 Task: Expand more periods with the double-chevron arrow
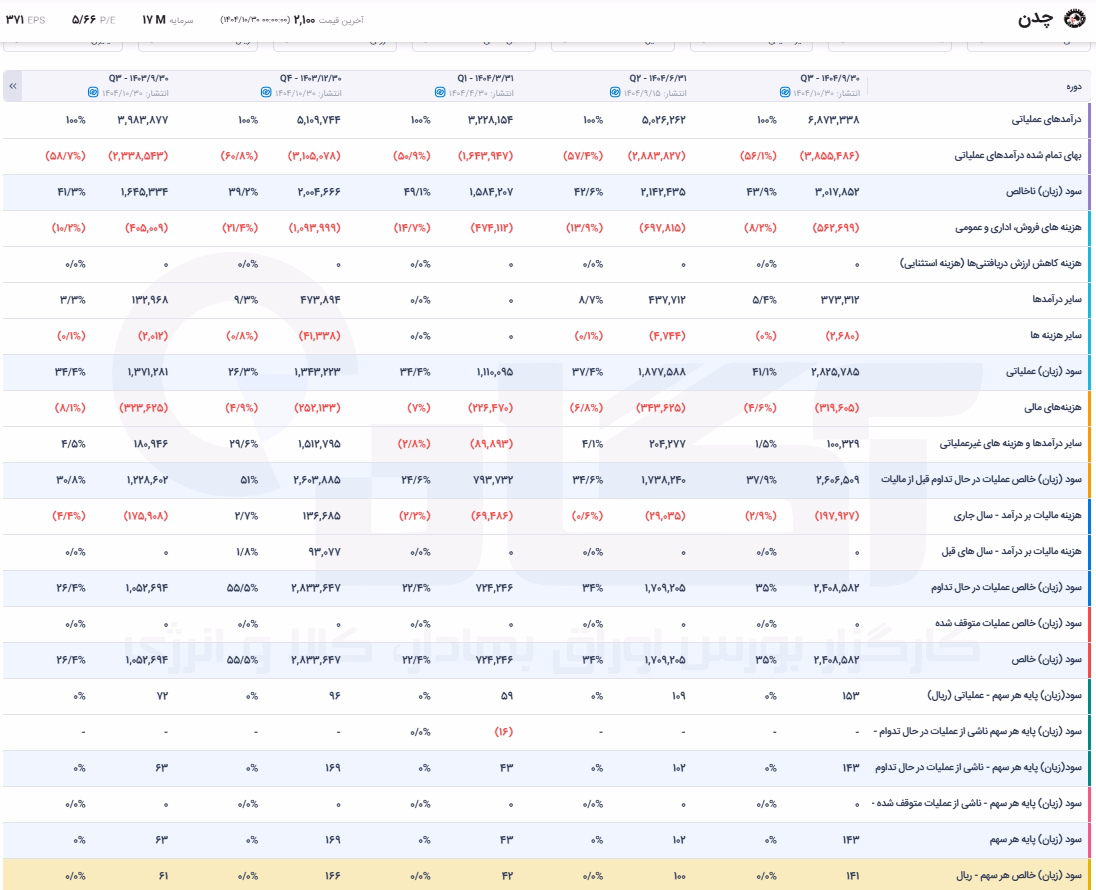pyautogui.click(x=13, y=85)
